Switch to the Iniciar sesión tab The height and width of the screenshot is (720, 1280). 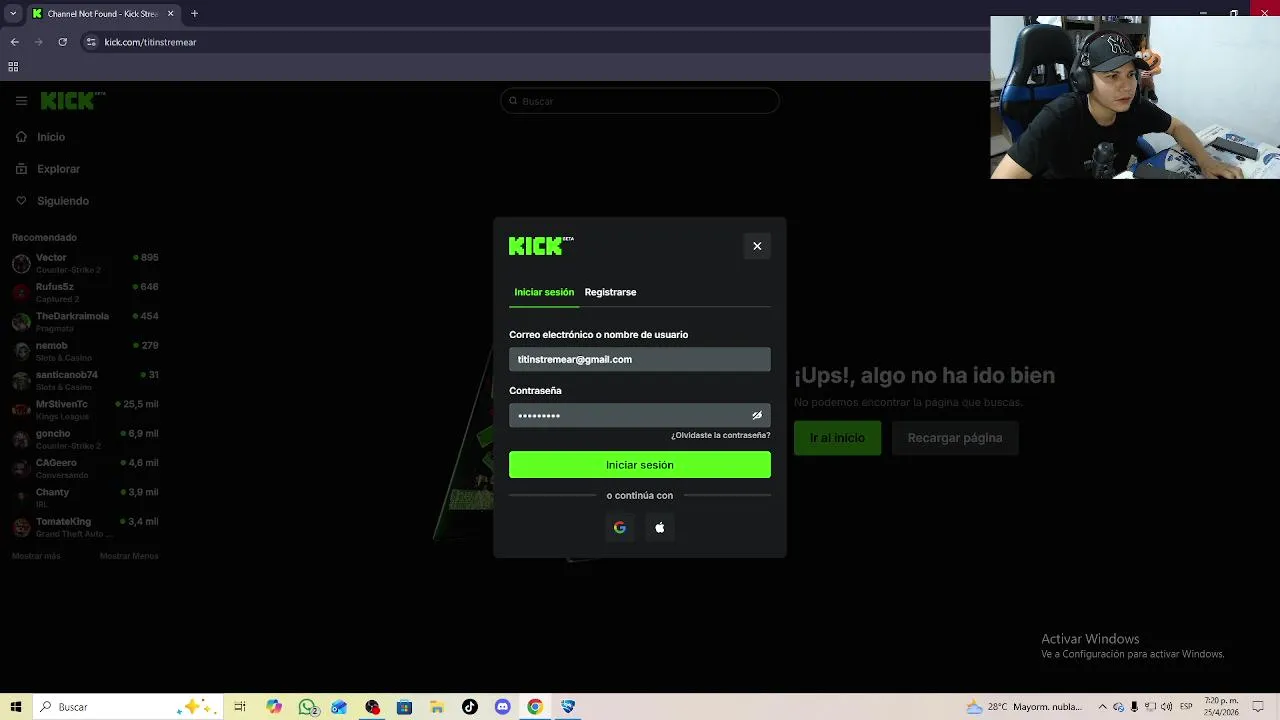(x=544, y=292)
